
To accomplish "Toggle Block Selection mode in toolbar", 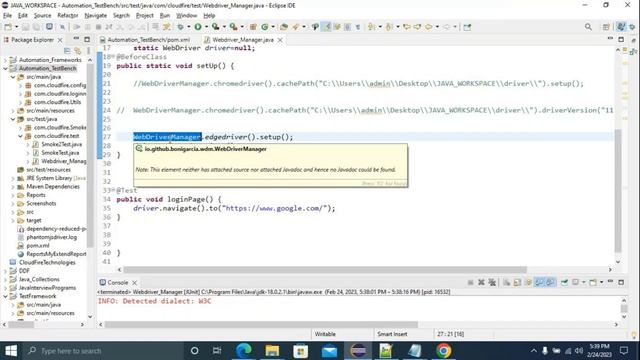I will tap(347, 27).
